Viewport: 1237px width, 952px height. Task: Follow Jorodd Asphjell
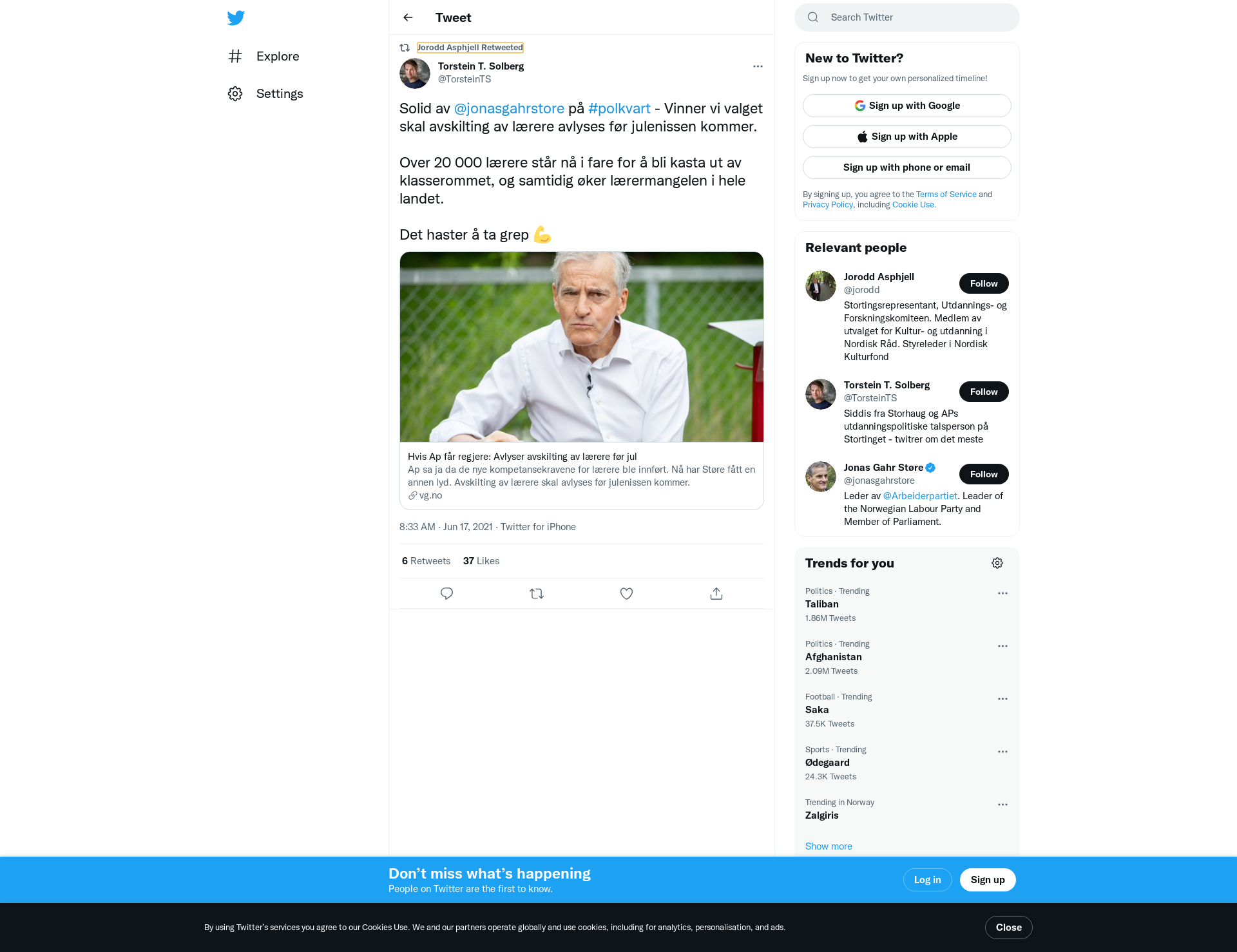point(984,283)
